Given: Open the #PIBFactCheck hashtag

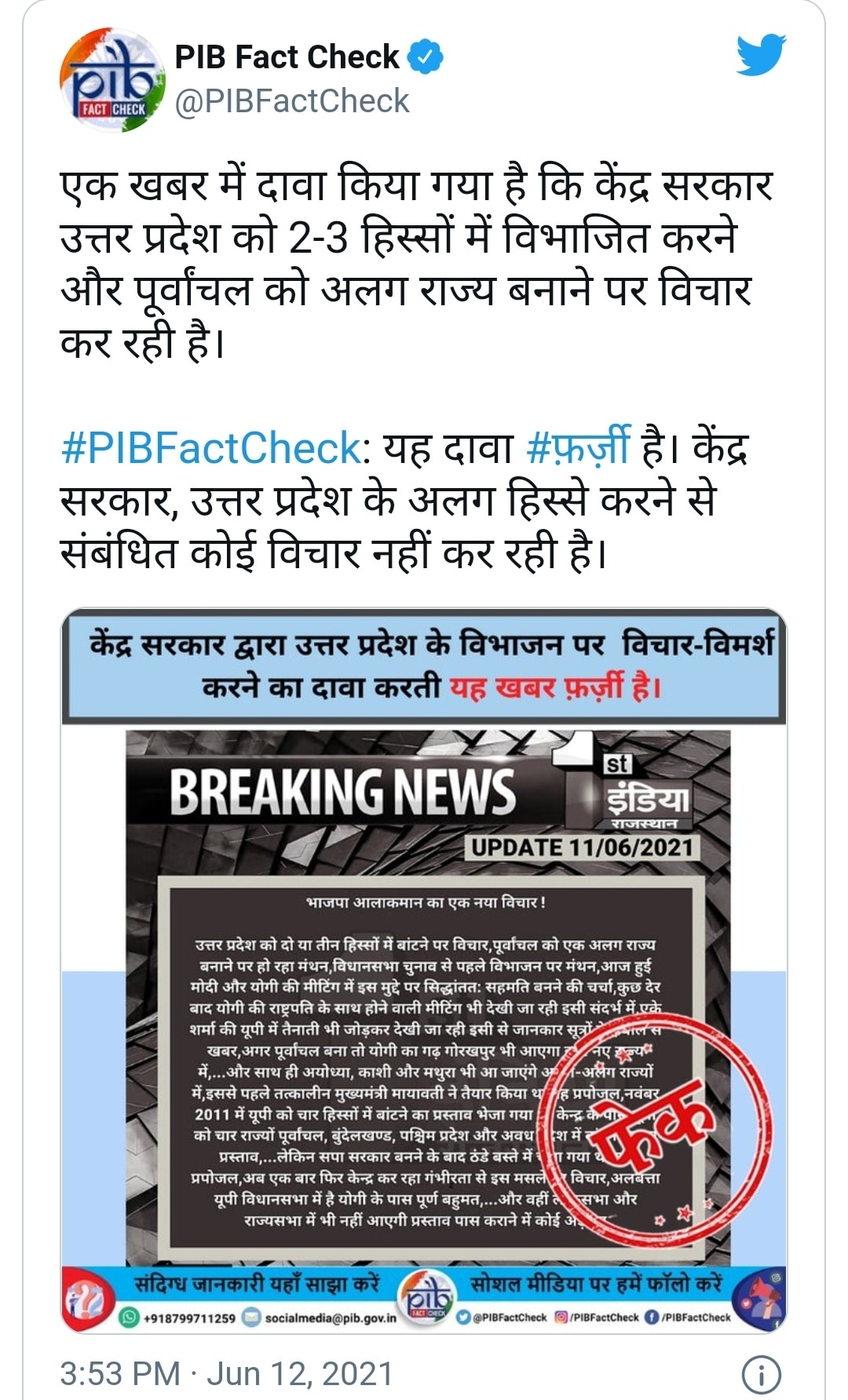Looking at the screenshot, I should 210,448.
